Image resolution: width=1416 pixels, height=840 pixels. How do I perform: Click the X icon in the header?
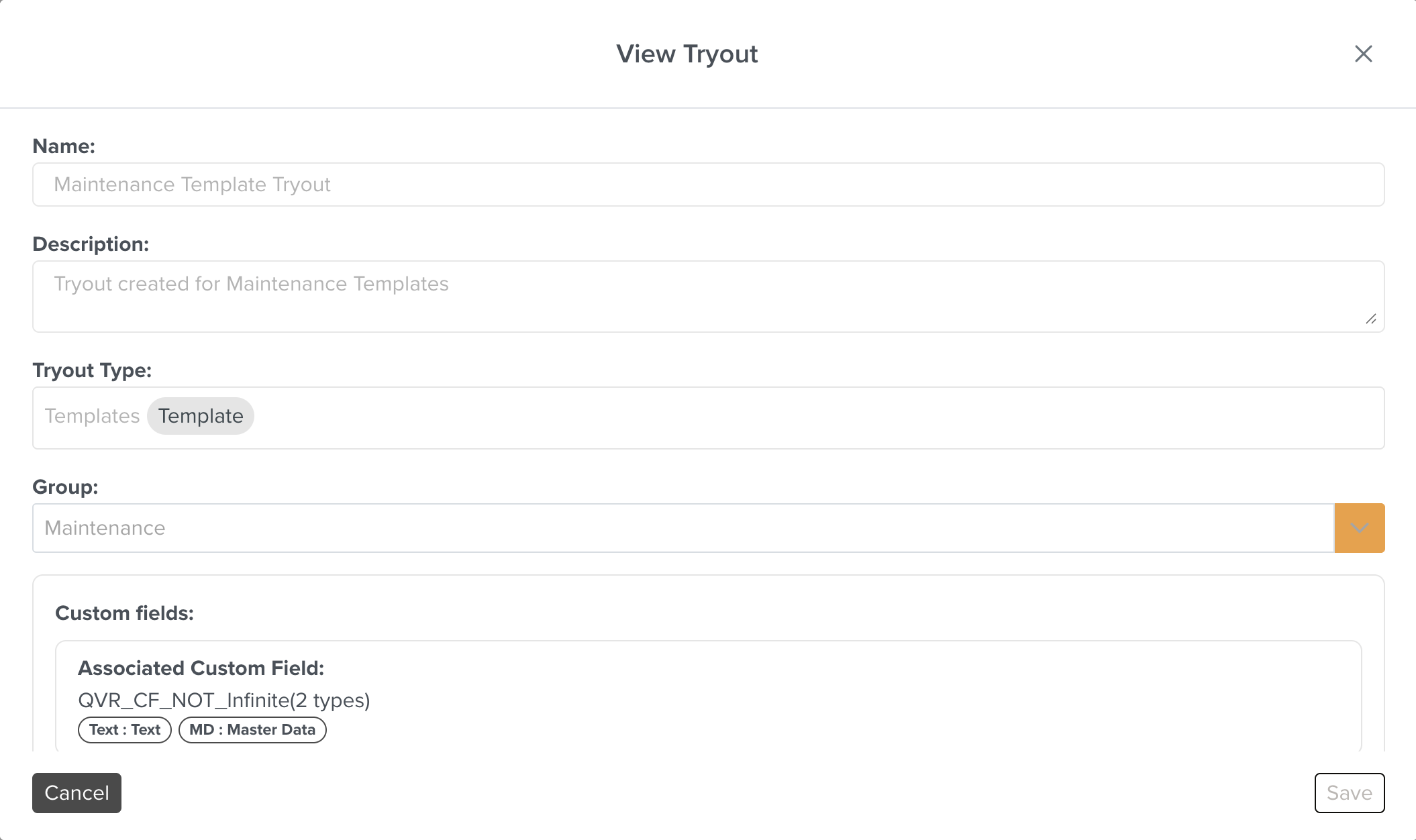(1364, 54)
